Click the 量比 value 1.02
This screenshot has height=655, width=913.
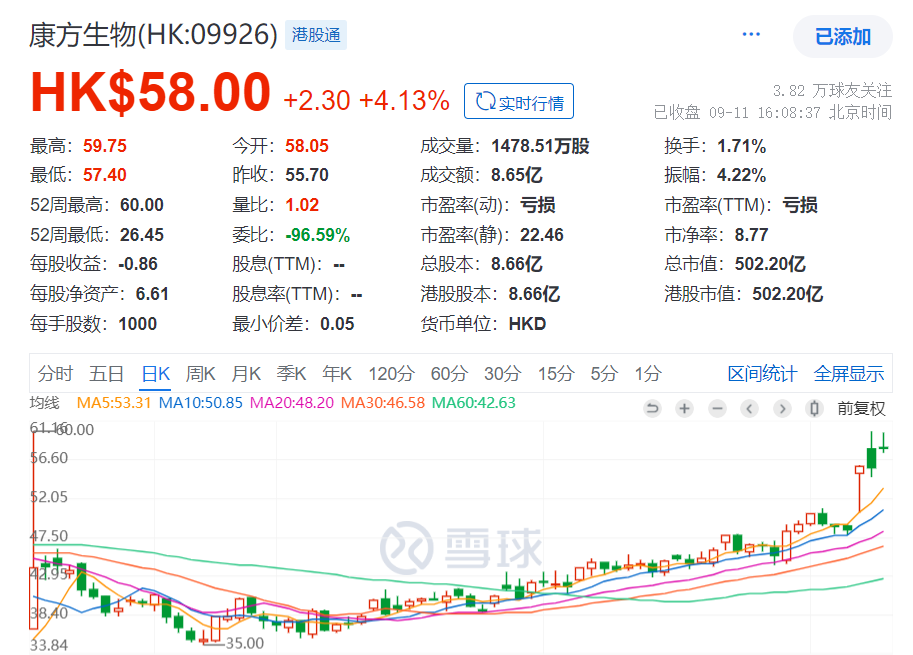(302, 205)
